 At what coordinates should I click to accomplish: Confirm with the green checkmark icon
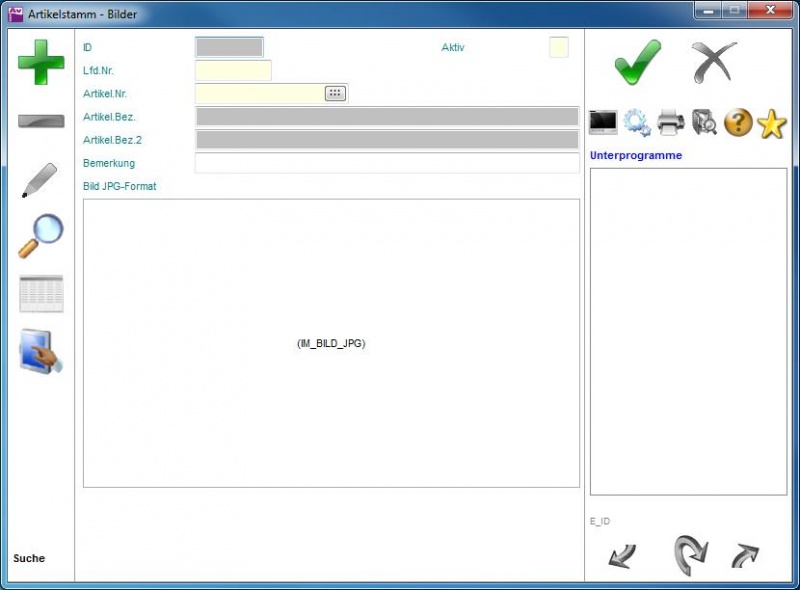tap(637, 62)
